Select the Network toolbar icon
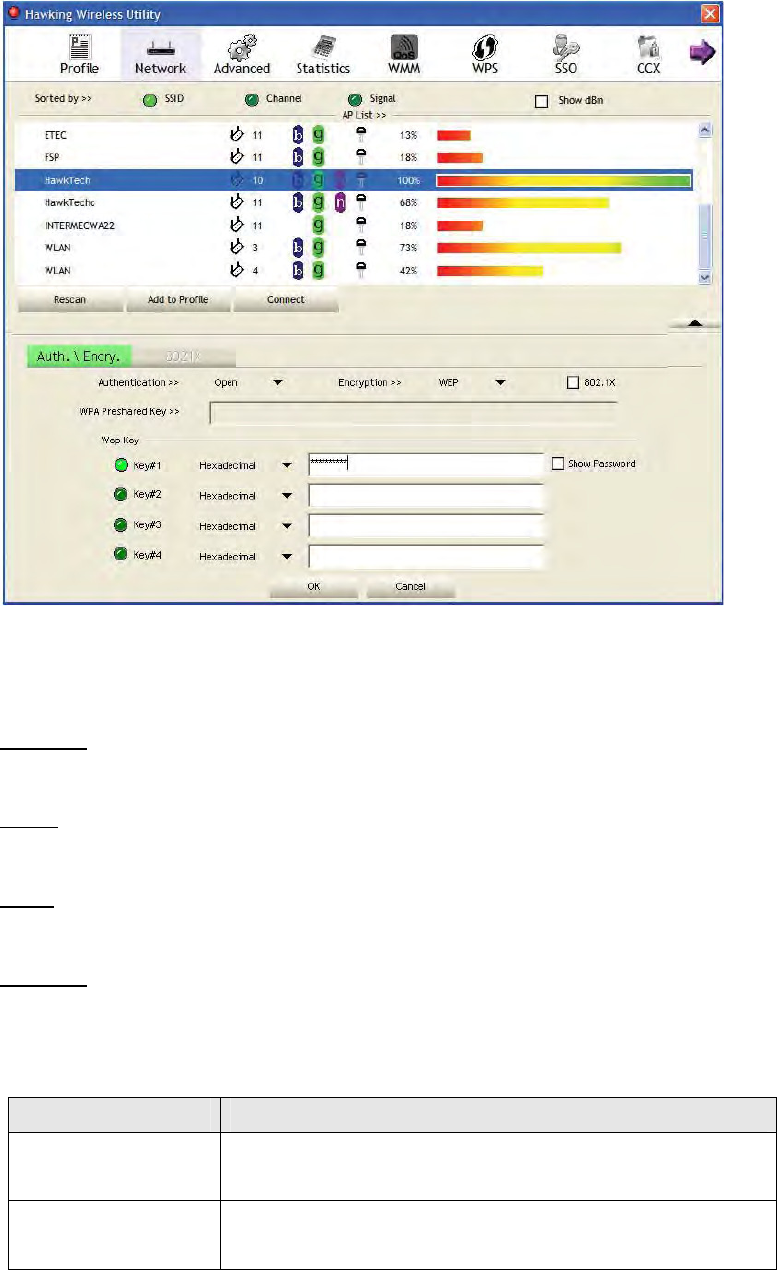The width and height of the screenshot is (777, 1270). click(160, 54)
